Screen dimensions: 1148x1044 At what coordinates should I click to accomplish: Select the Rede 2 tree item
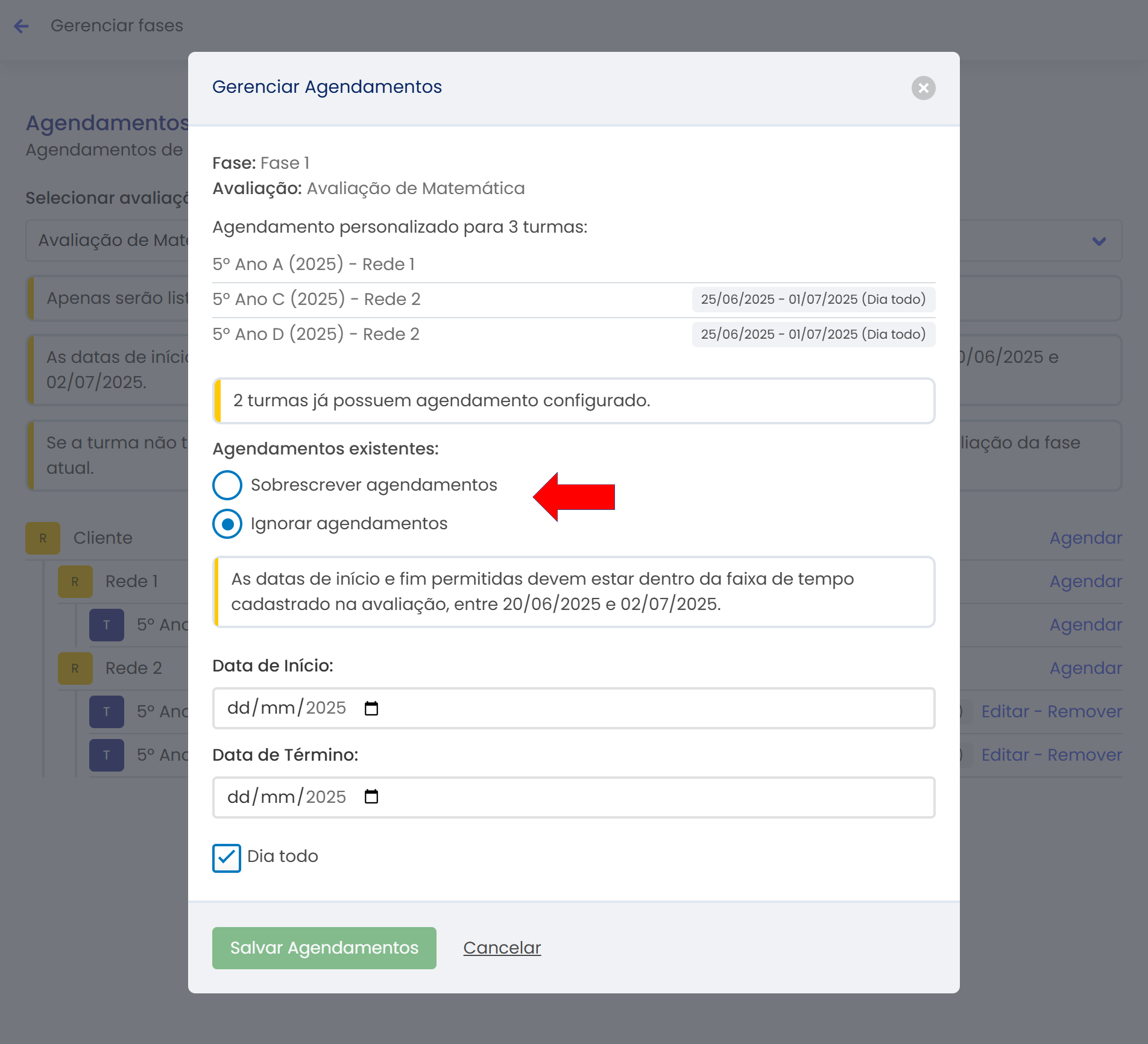(x=134, y=668)
